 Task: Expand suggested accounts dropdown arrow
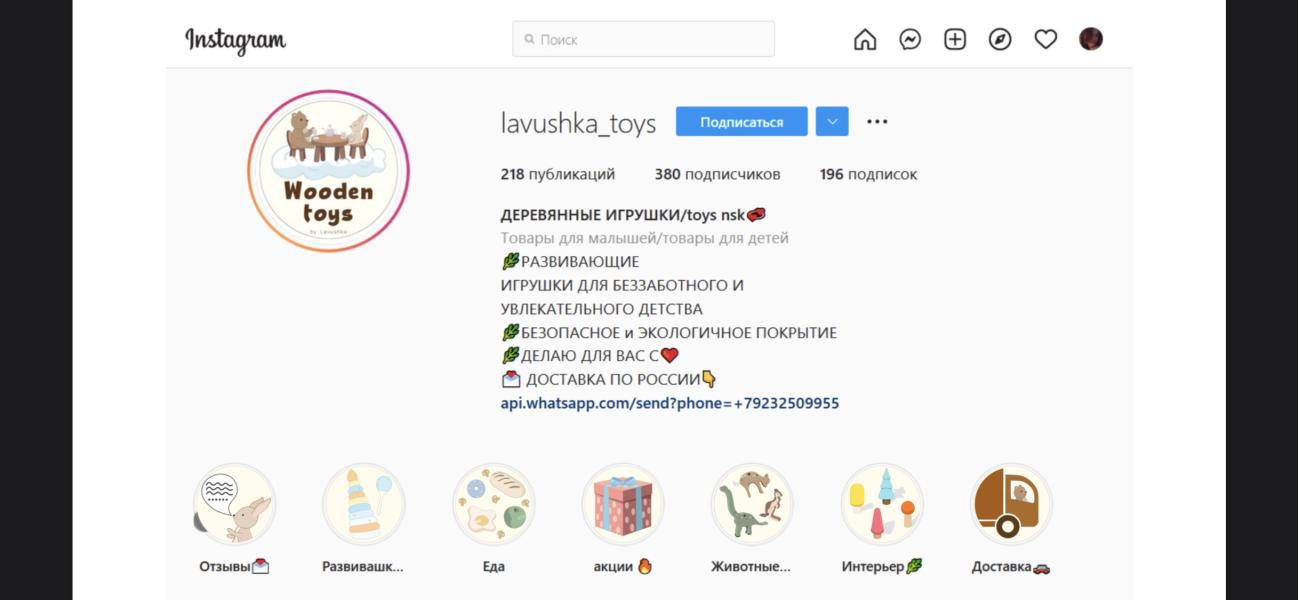(x=832, y=122)
